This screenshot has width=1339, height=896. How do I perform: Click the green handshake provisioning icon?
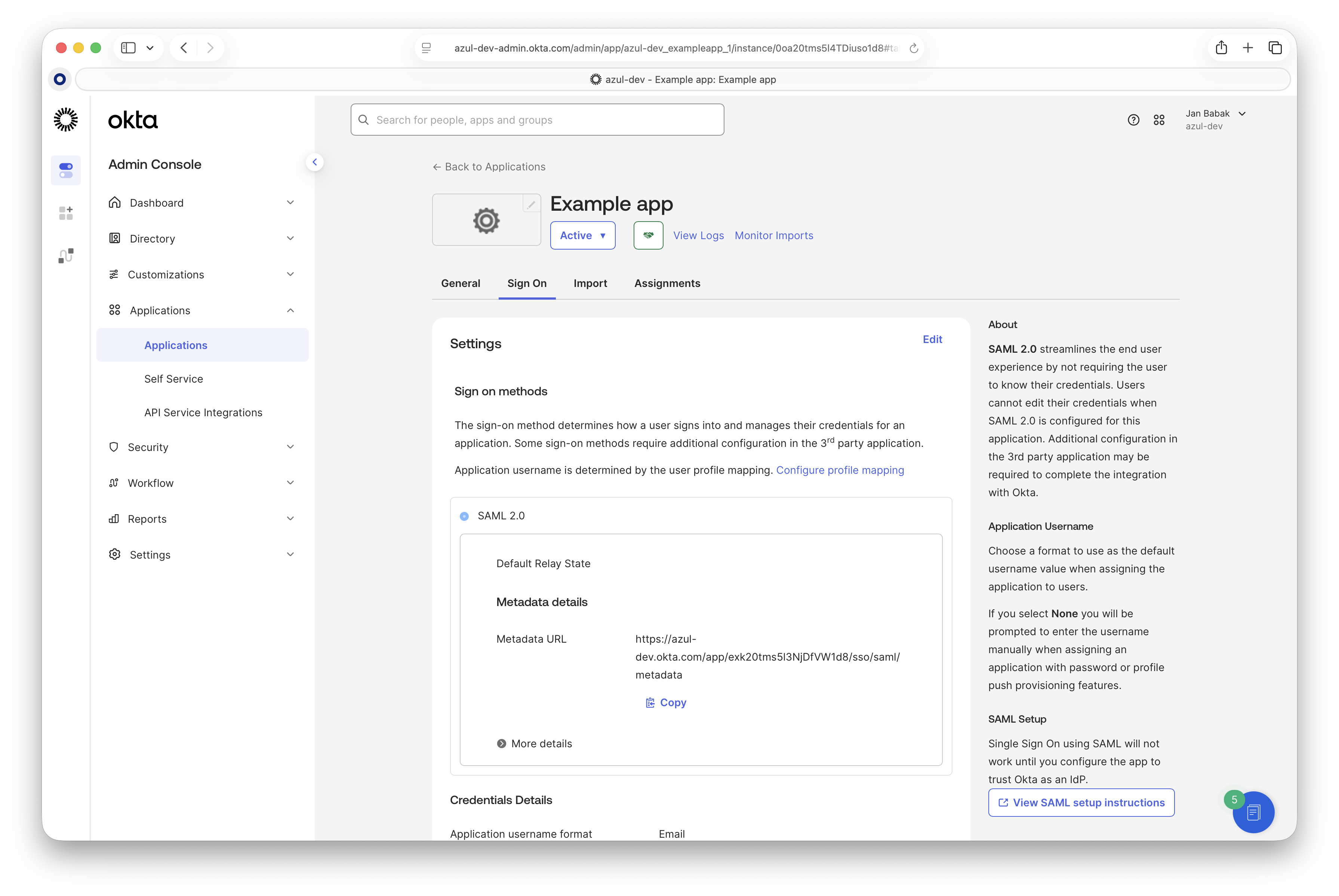pyautogui.click(x=648, y=235)
